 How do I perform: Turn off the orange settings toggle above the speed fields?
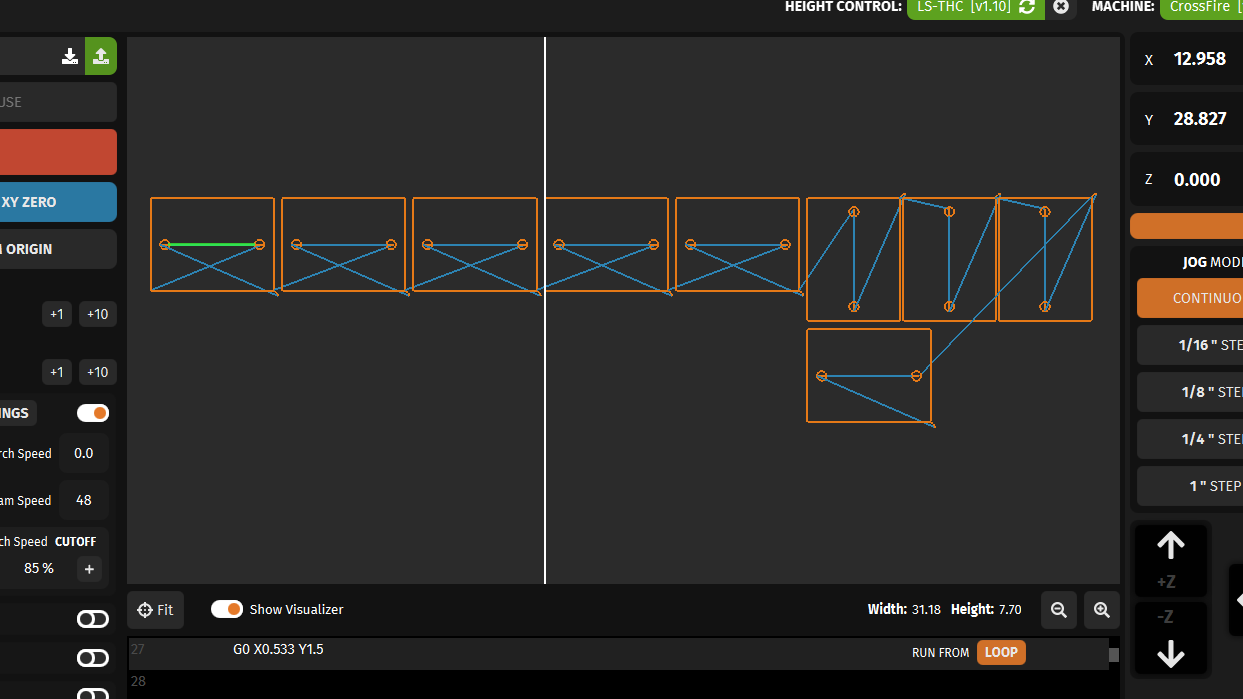93,413
